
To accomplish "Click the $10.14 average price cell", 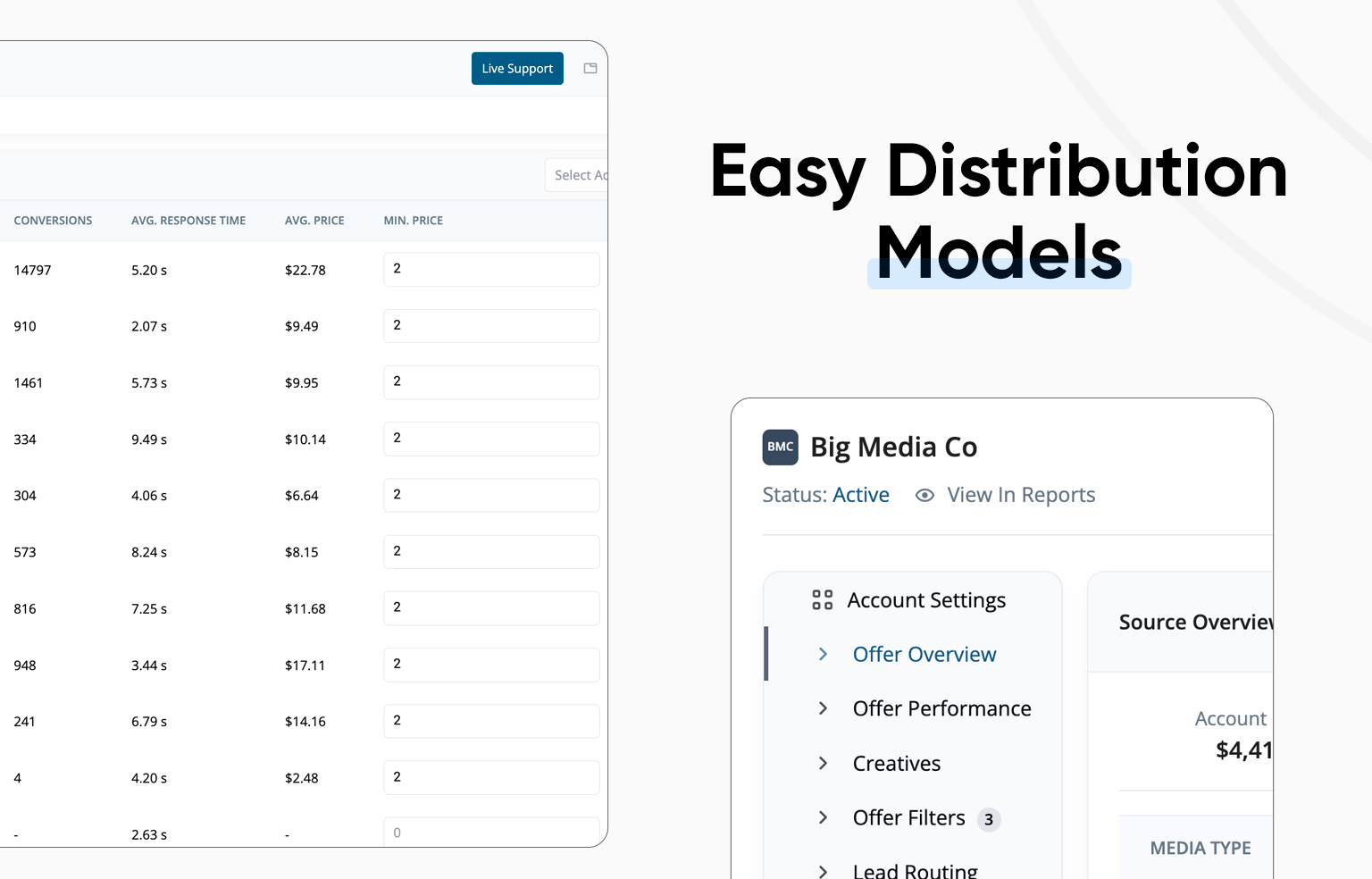I will 305,439.
